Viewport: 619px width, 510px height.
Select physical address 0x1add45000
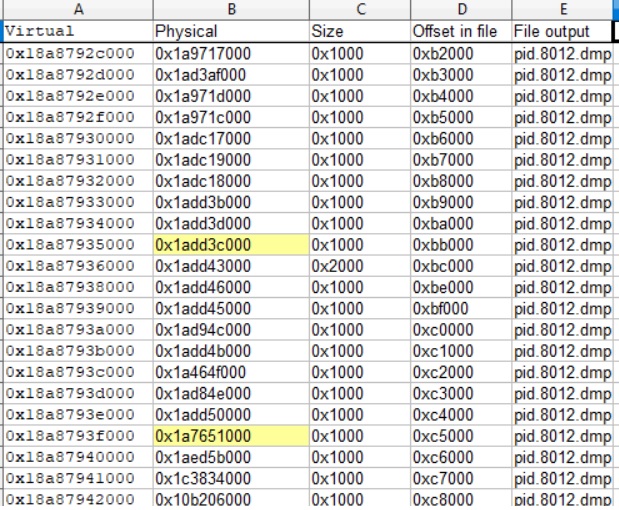pos(231,308)
